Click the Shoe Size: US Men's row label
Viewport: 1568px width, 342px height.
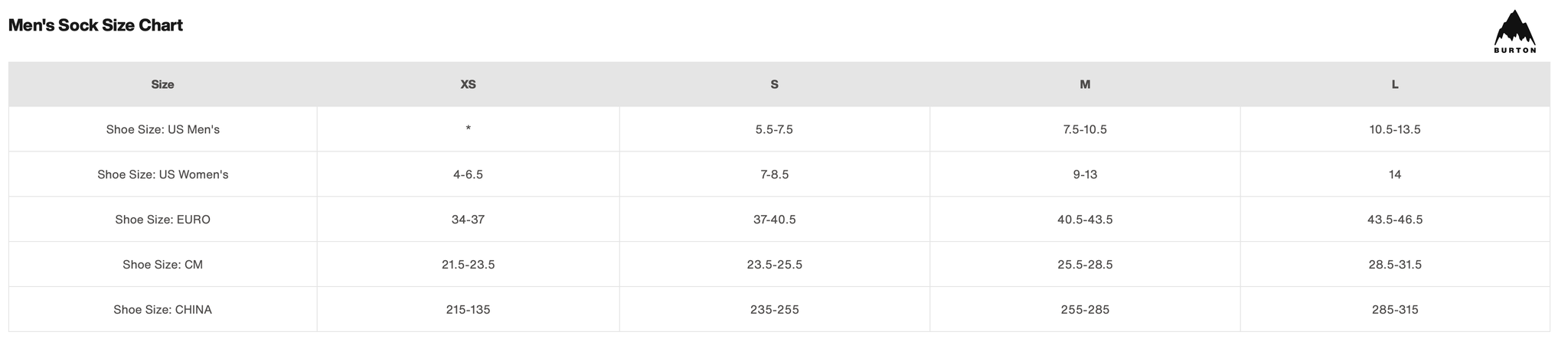click(162, 130)
